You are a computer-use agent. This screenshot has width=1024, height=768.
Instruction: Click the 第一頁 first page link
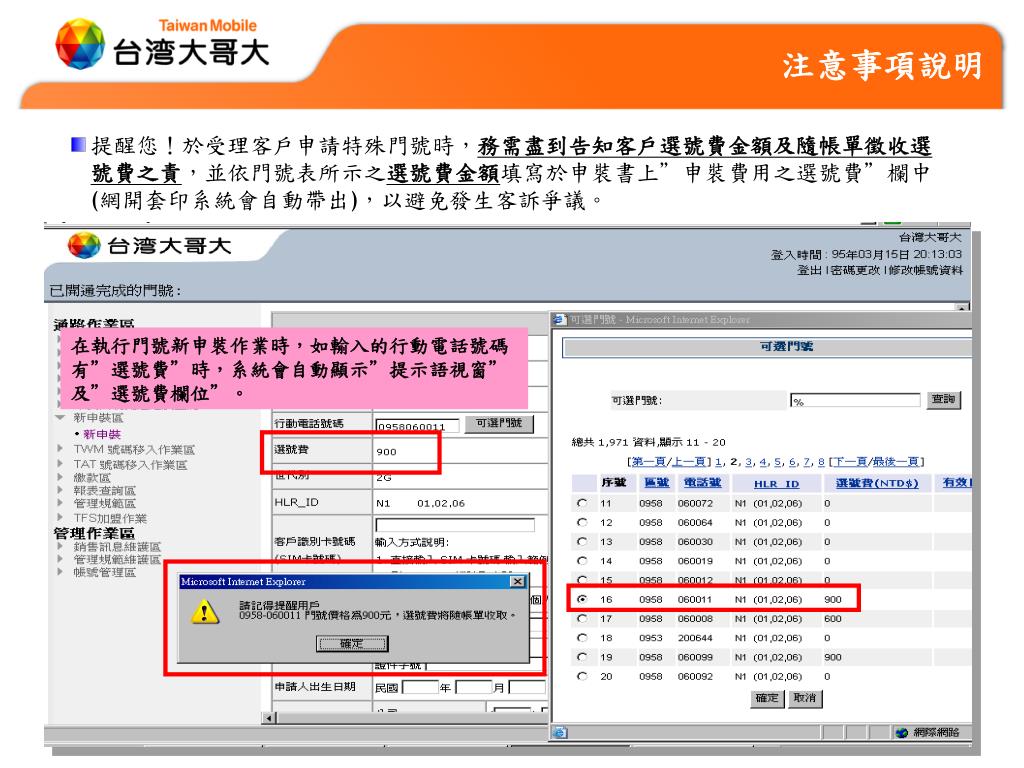pyautogui.click(x=648, y=462)
